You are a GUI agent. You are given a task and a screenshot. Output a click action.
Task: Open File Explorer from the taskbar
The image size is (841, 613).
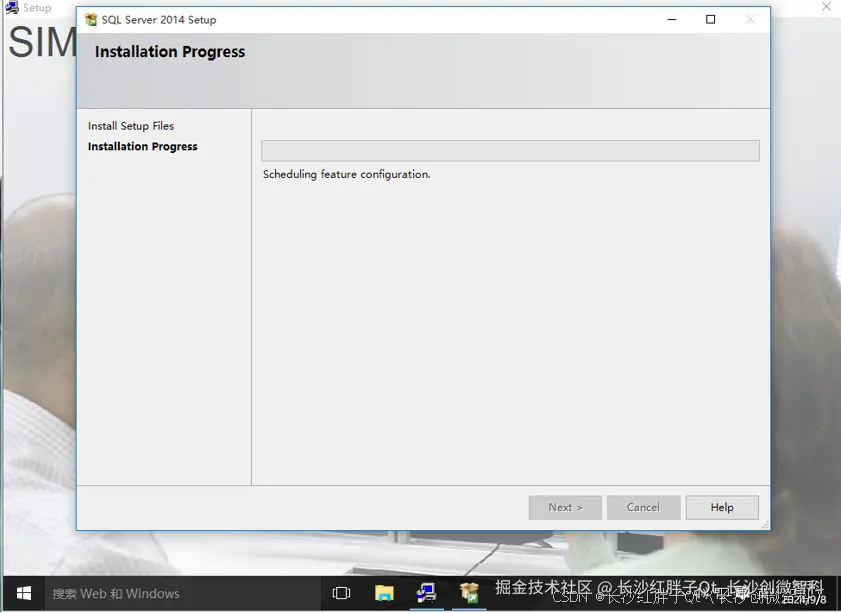coord(384,593)
